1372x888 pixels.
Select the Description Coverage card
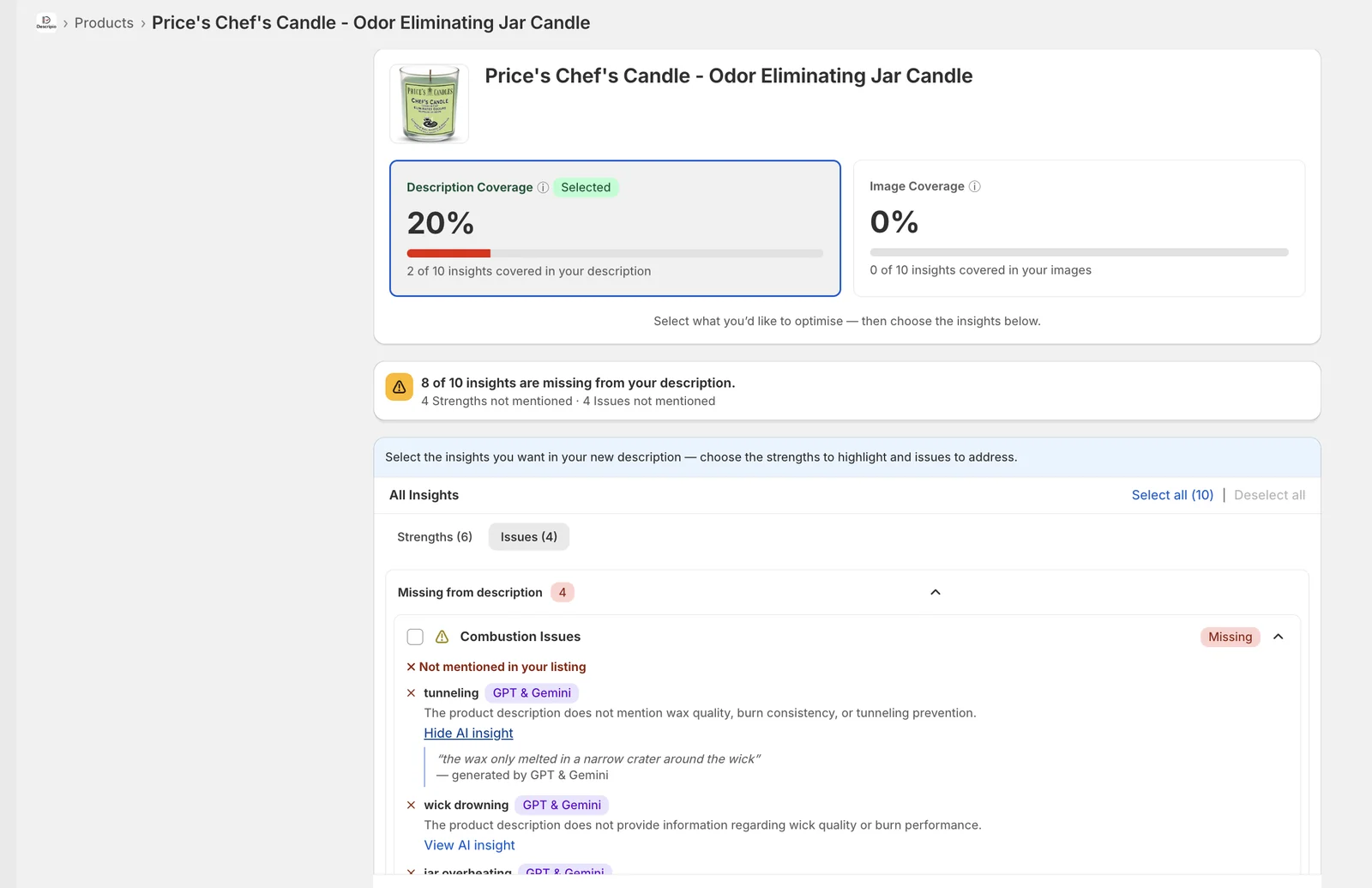(615, 228)
